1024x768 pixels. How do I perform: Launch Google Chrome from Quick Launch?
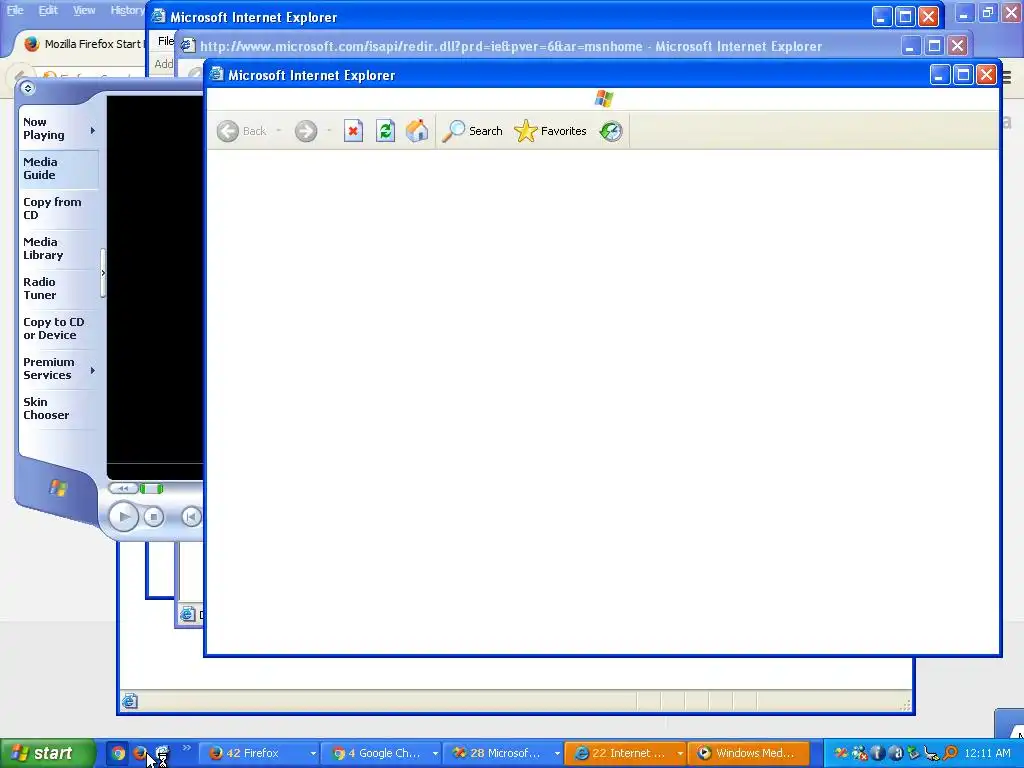(118, 753)
